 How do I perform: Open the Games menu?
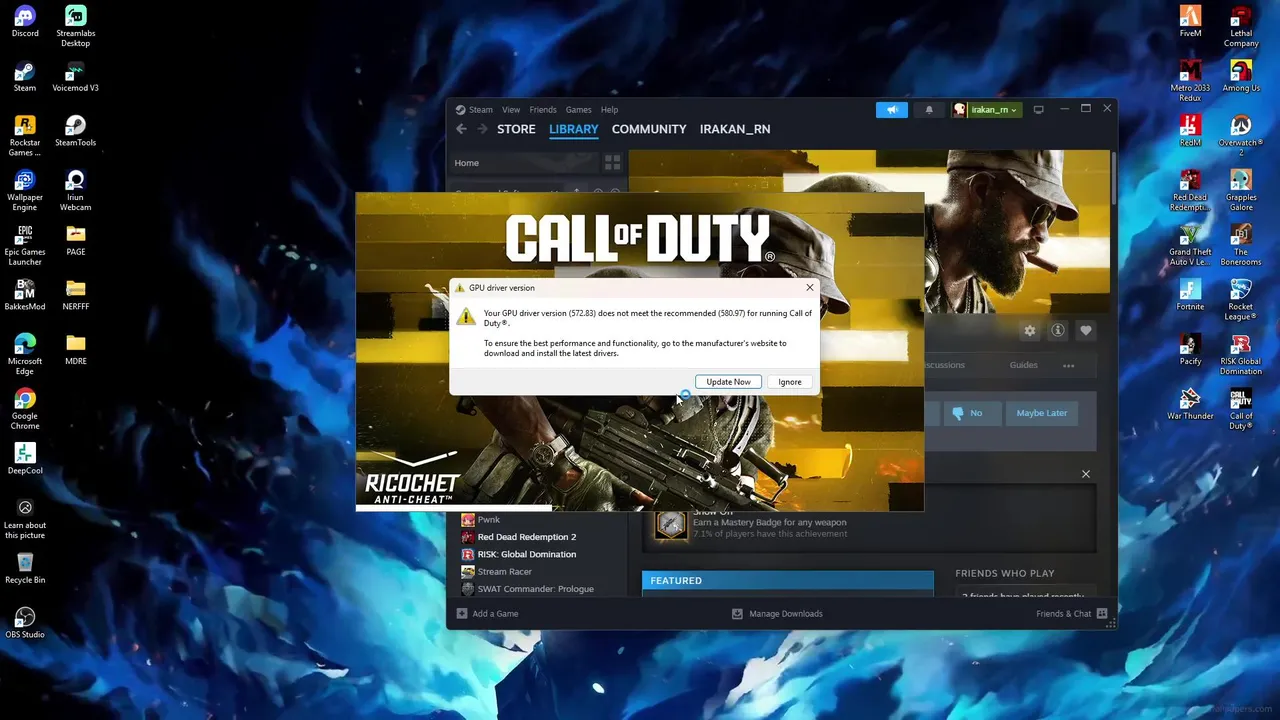pyautogui.click(x=578, y=110)
